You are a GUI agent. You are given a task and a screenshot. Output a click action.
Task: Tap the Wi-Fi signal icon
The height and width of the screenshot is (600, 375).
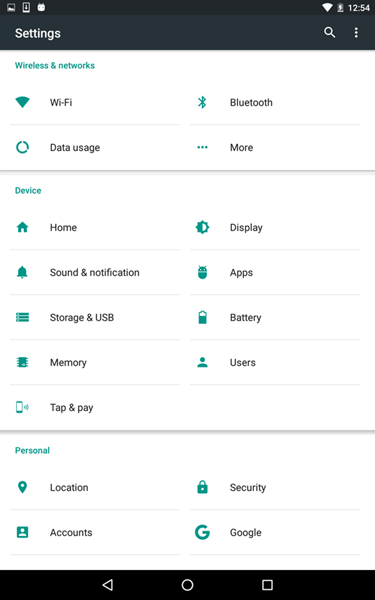pyautogui.click(x=22, y=102)
